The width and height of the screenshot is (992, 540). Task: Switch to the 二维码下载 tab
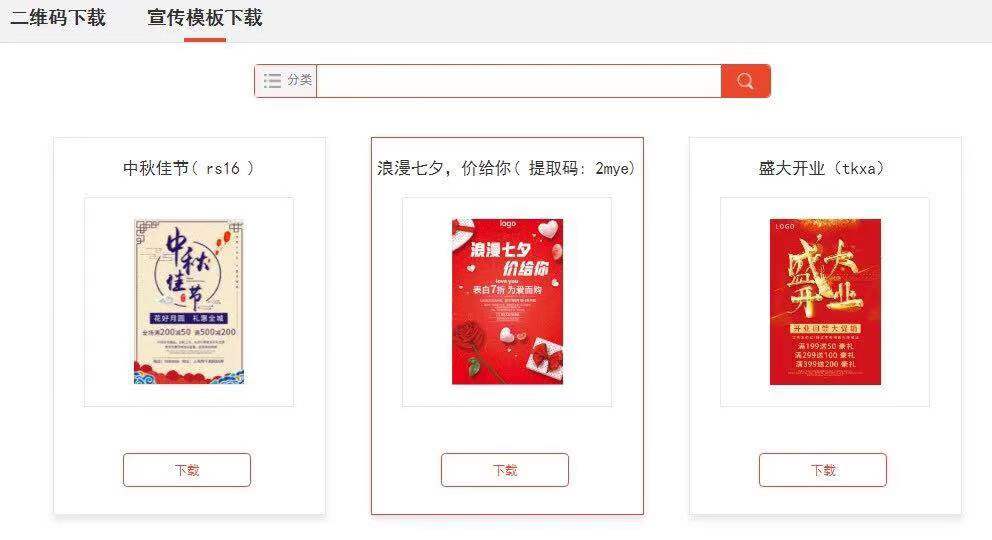(58, 18)
